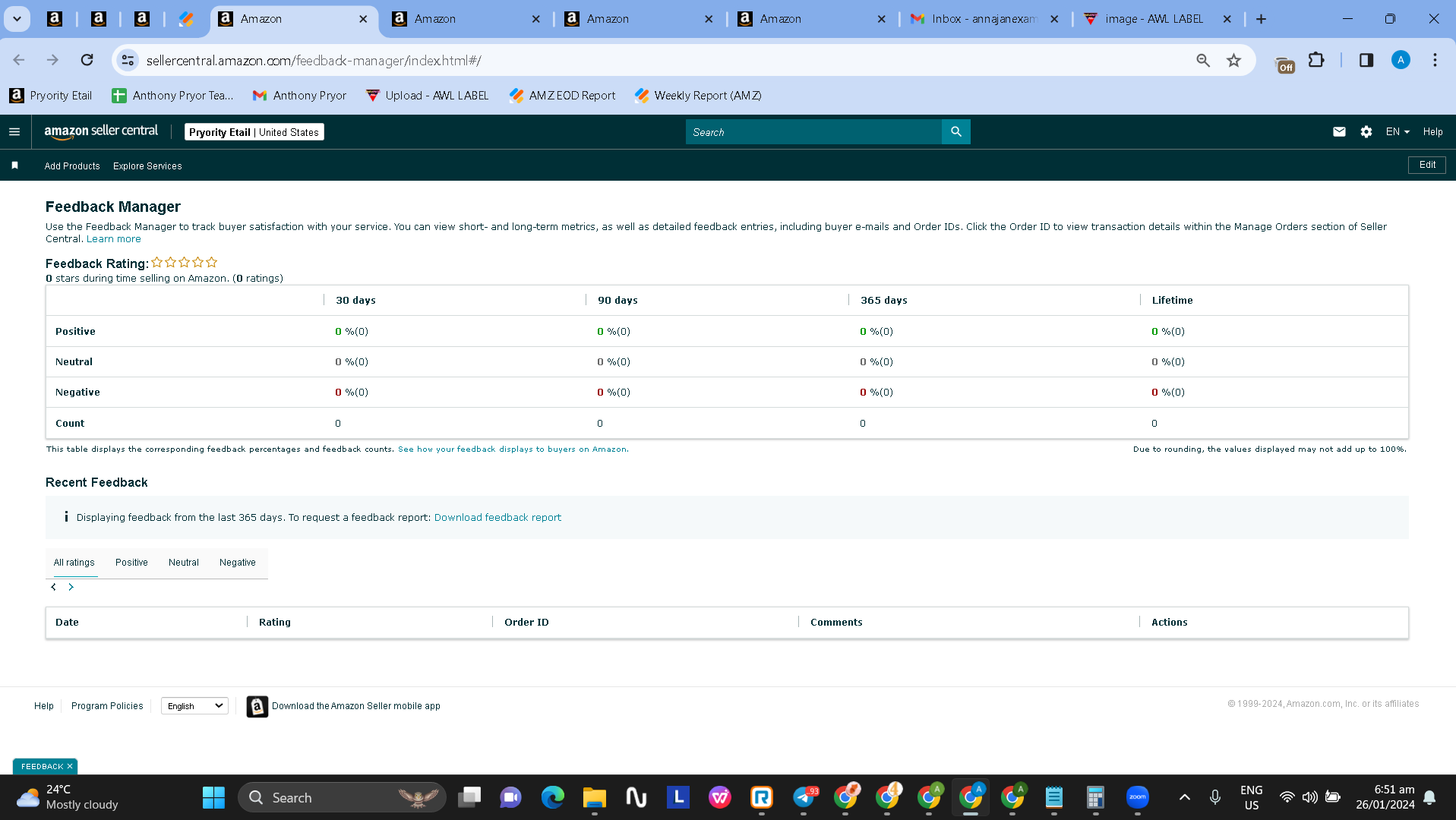Open EN language dropdown
The image size is (1456, 820).
pyautogui.click(x=1398, y=132)
